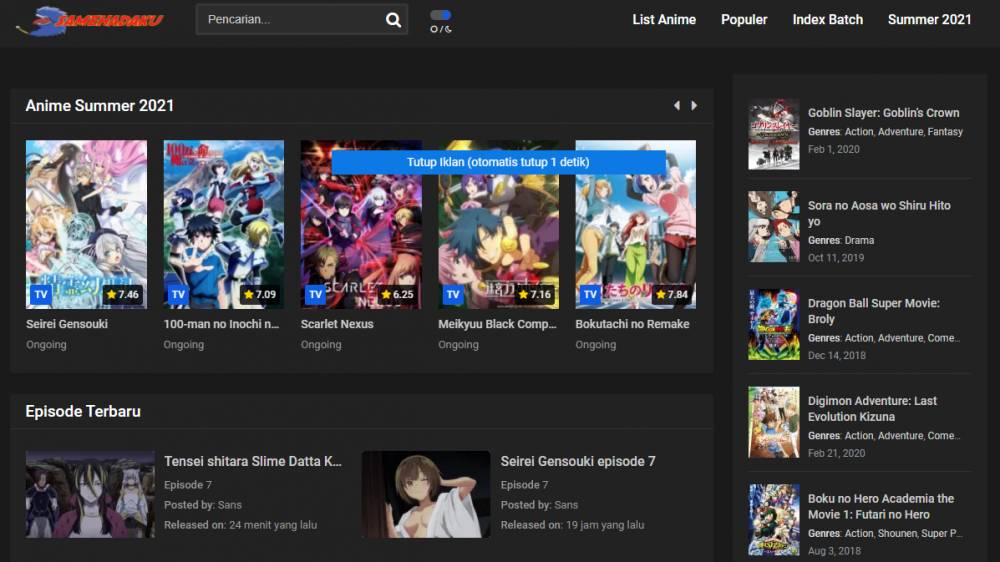The height and width of the screenshot is (562, 1000).
Task: Show next Anime Summer 2021 slide
Action: [x=694, y=105]
